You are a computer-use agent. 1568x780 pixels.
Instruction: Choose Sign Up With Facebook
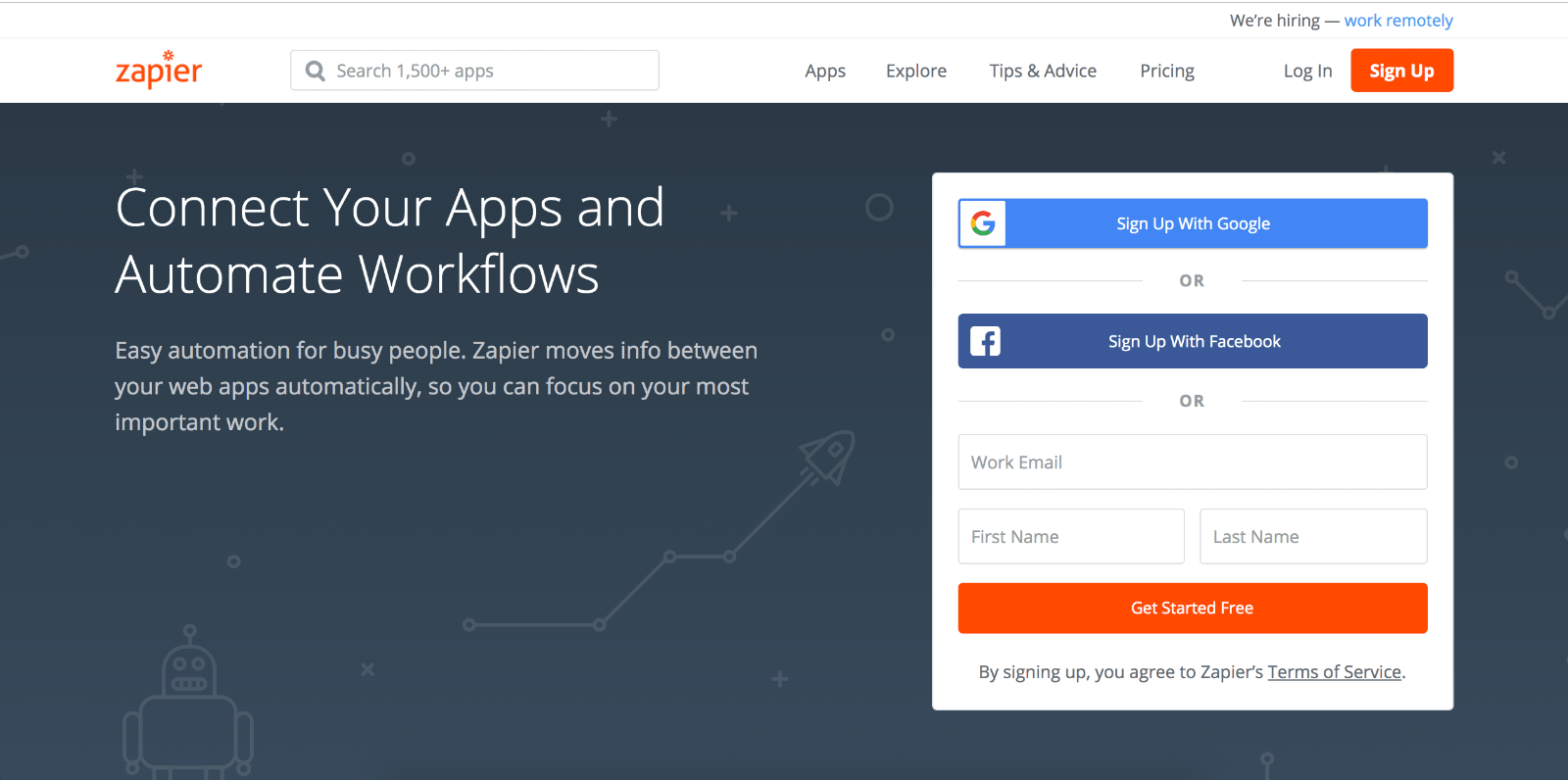point(1193,341)
